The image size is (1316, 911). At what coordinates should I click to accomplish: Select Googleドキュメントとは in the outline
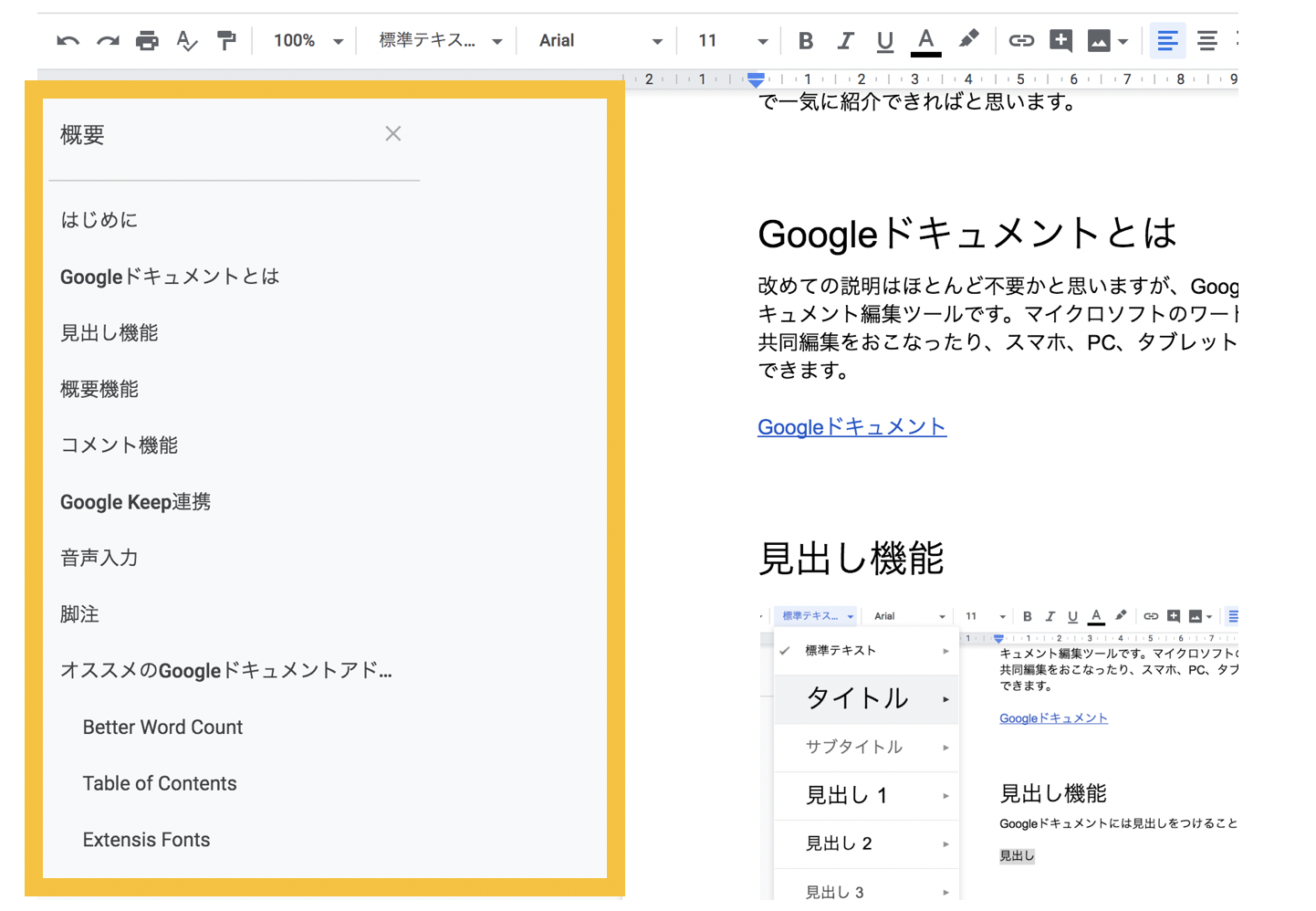170,277
